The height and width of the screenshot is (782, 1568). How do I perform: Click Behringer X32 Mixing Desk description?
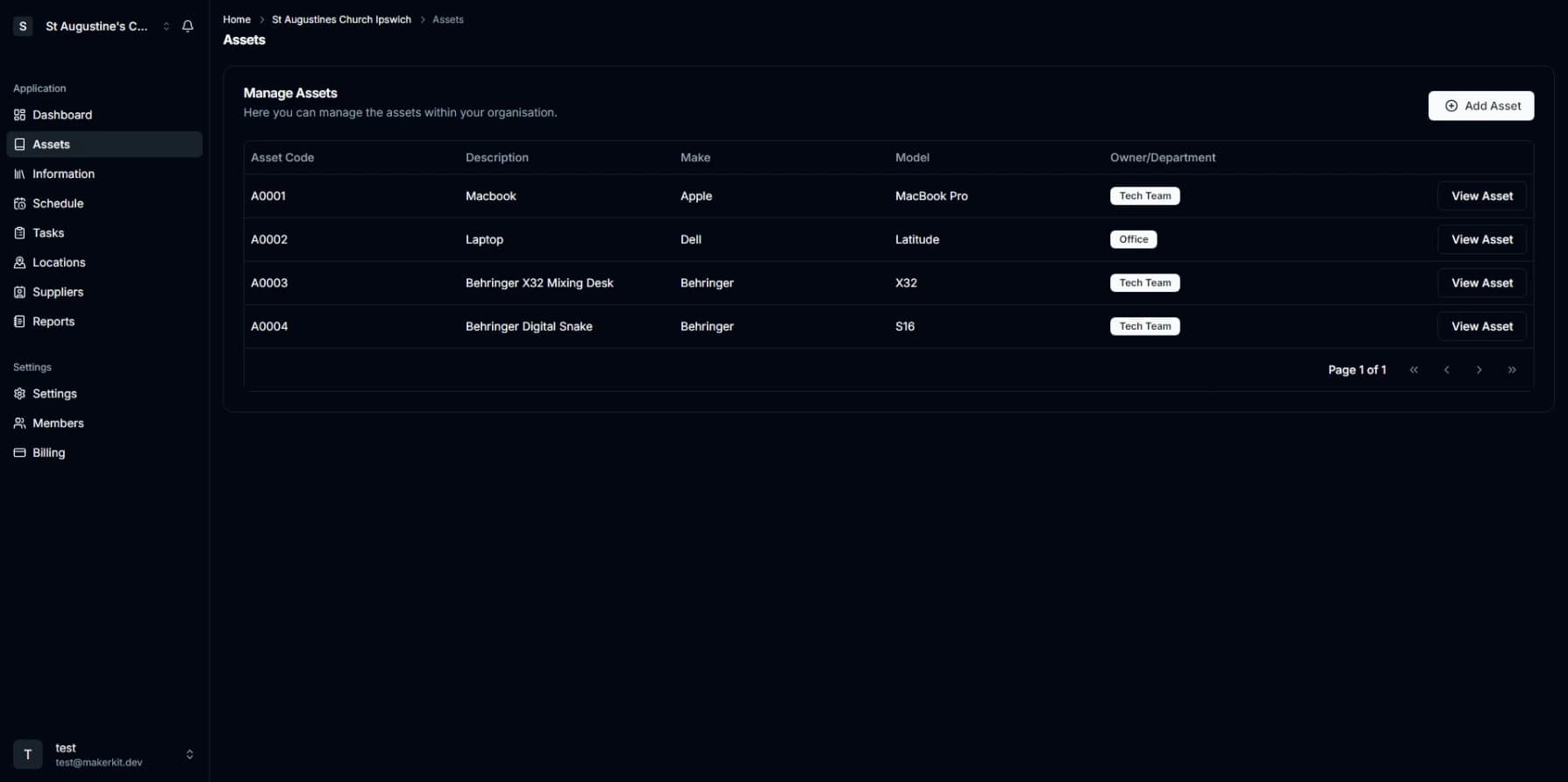click(x=539, y=283)
